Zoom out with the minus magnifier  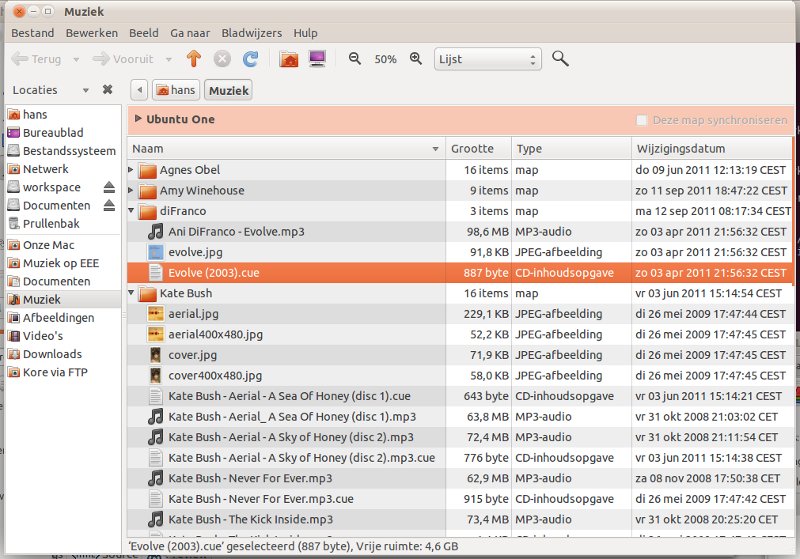[355, 59]
